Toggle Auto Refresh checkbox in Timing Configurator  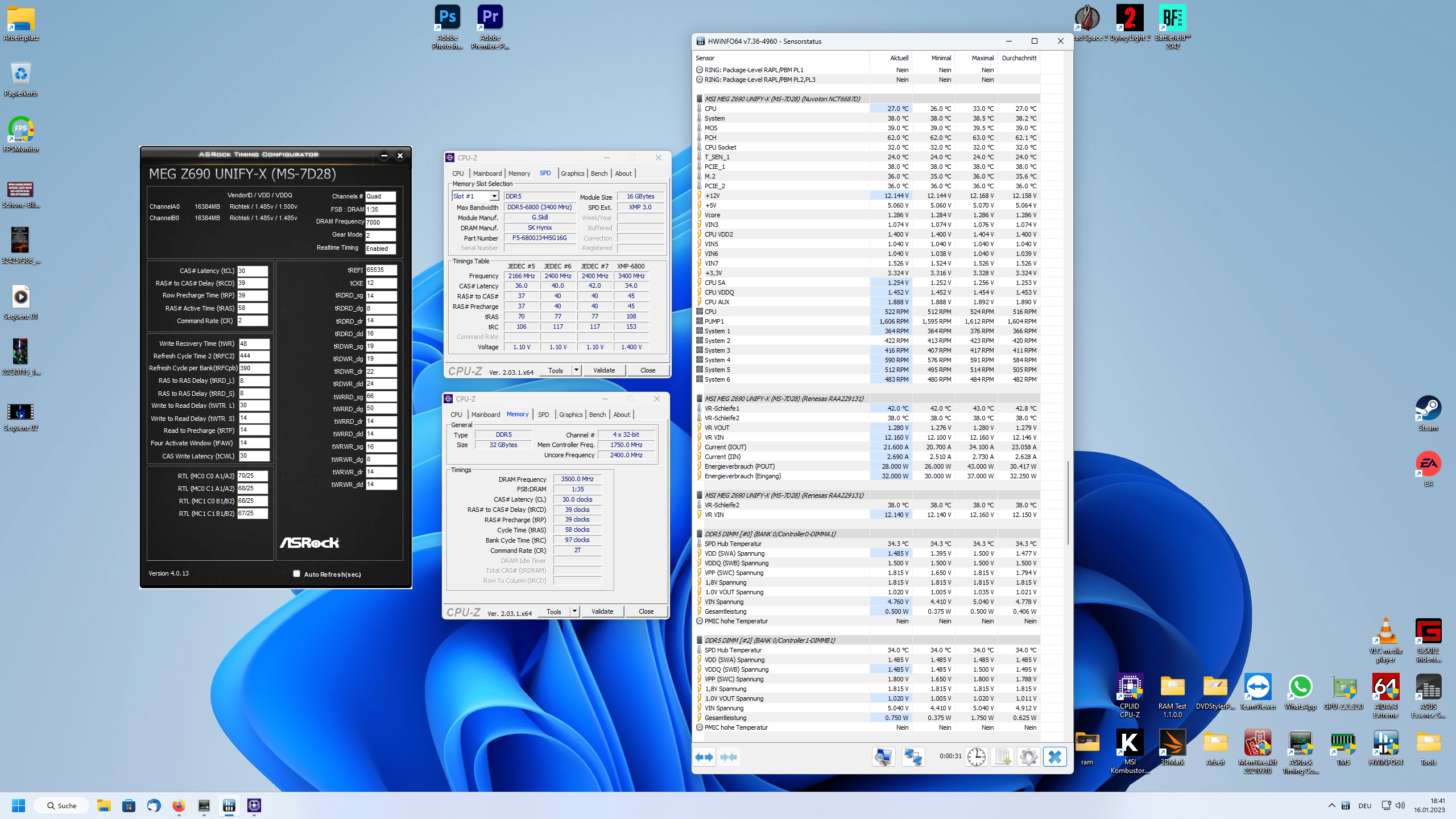(296, 574)
